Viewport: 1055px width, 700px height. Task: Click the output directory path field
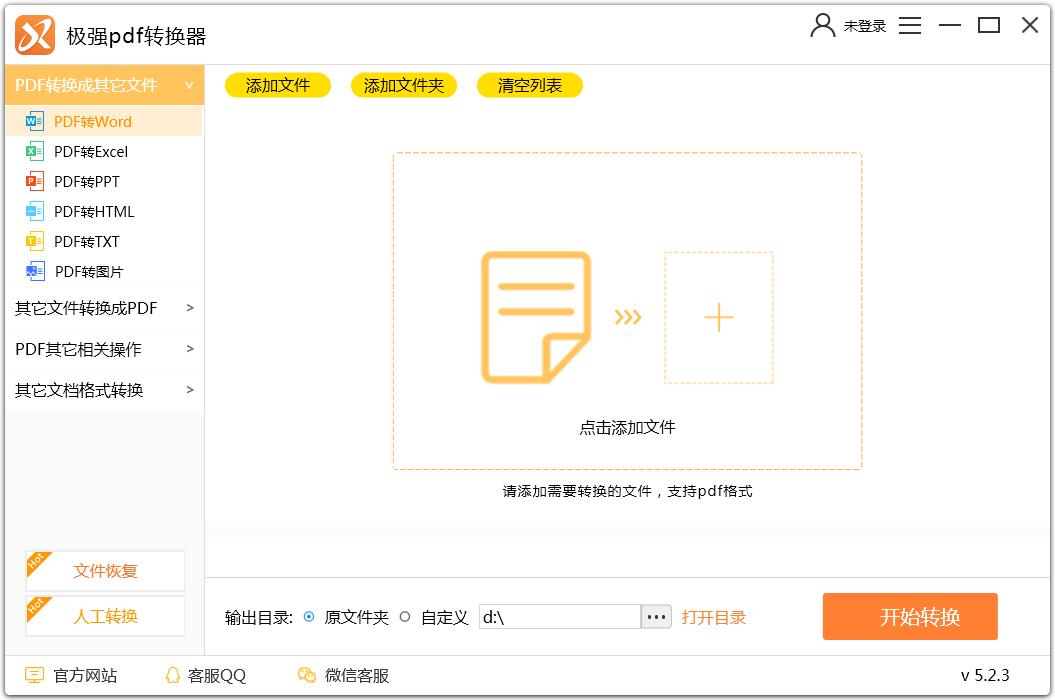point(559,617)
